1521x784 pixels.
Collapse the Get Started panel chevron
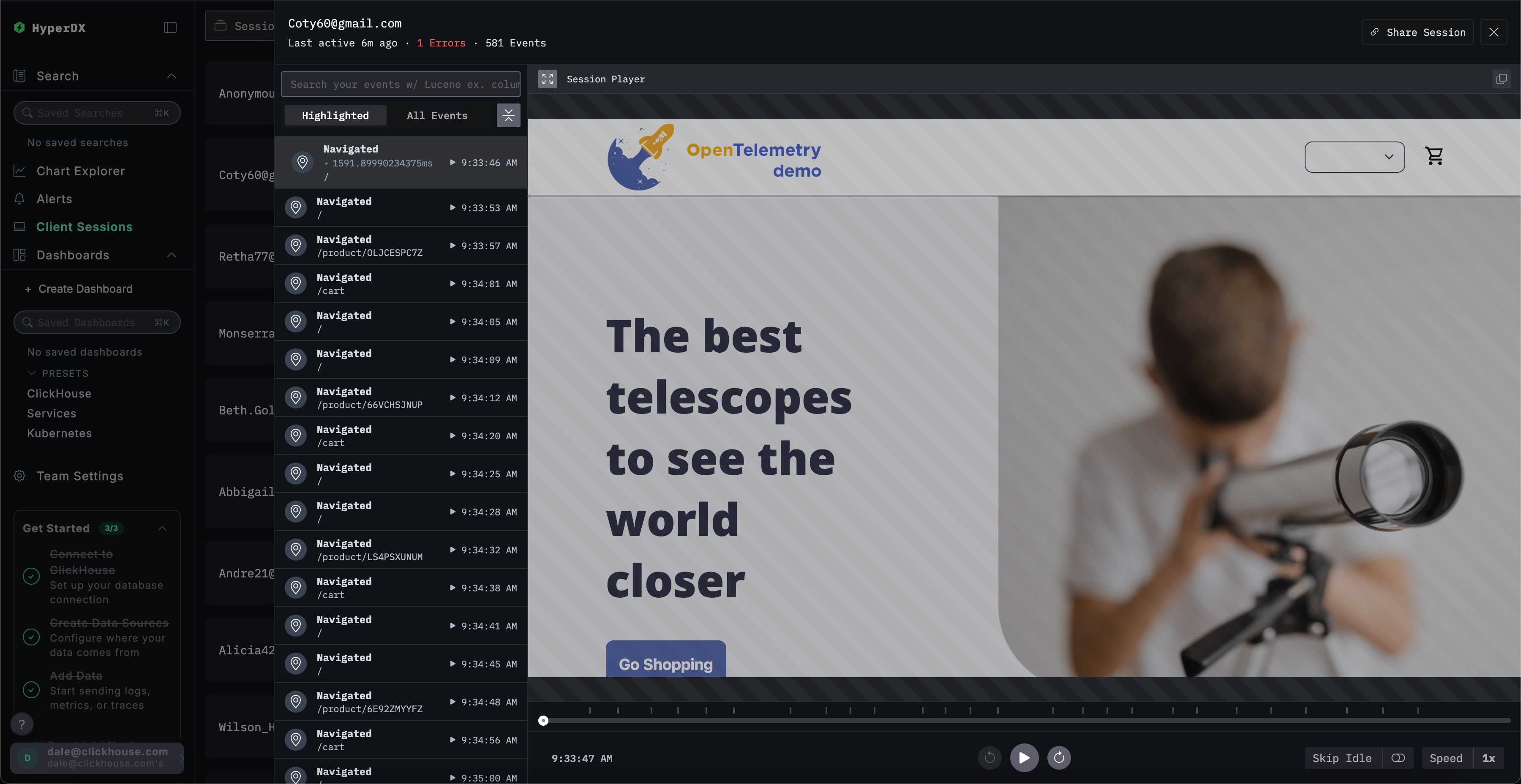point(162,528)
